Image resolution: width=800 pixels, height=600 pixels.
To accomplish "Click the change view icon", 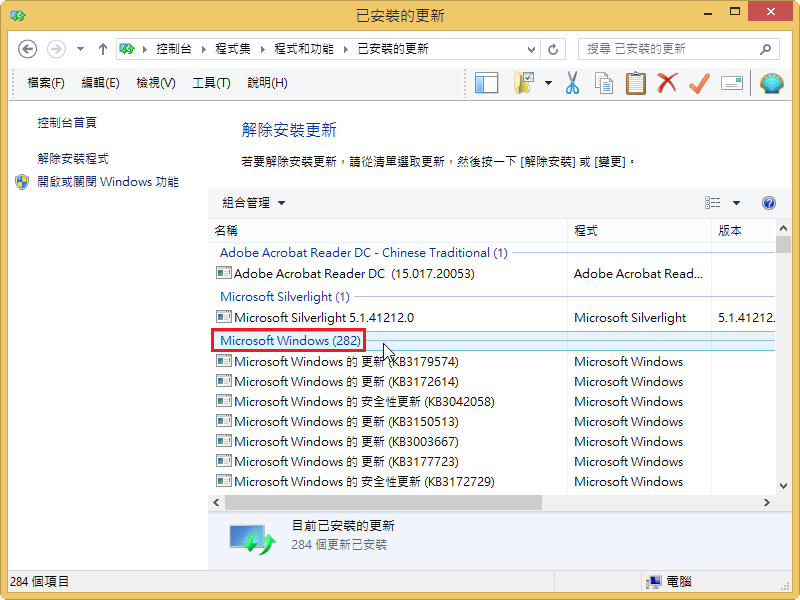I will pyautogui.click(x=713, y=203).
